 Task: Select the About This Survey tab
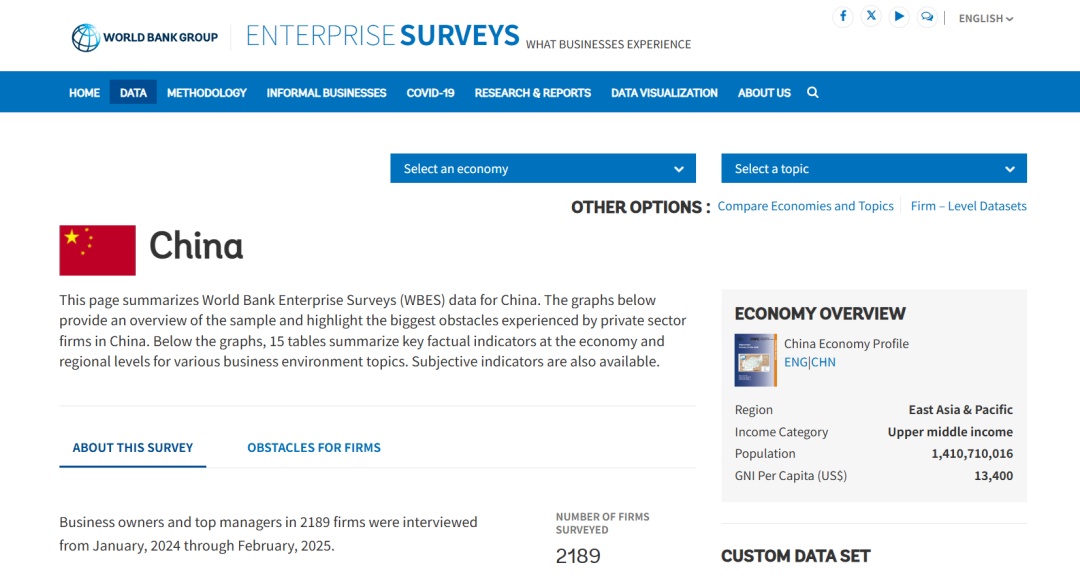(x=133, y=448)
